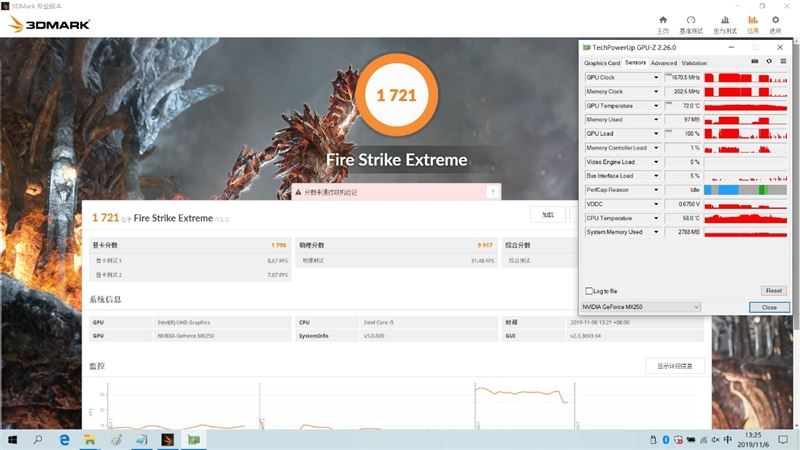Image resolution: width=800 pixels, height=450 pixels.
Task: Open 3DMark Options gear icon
Action: tap(776, 20)
